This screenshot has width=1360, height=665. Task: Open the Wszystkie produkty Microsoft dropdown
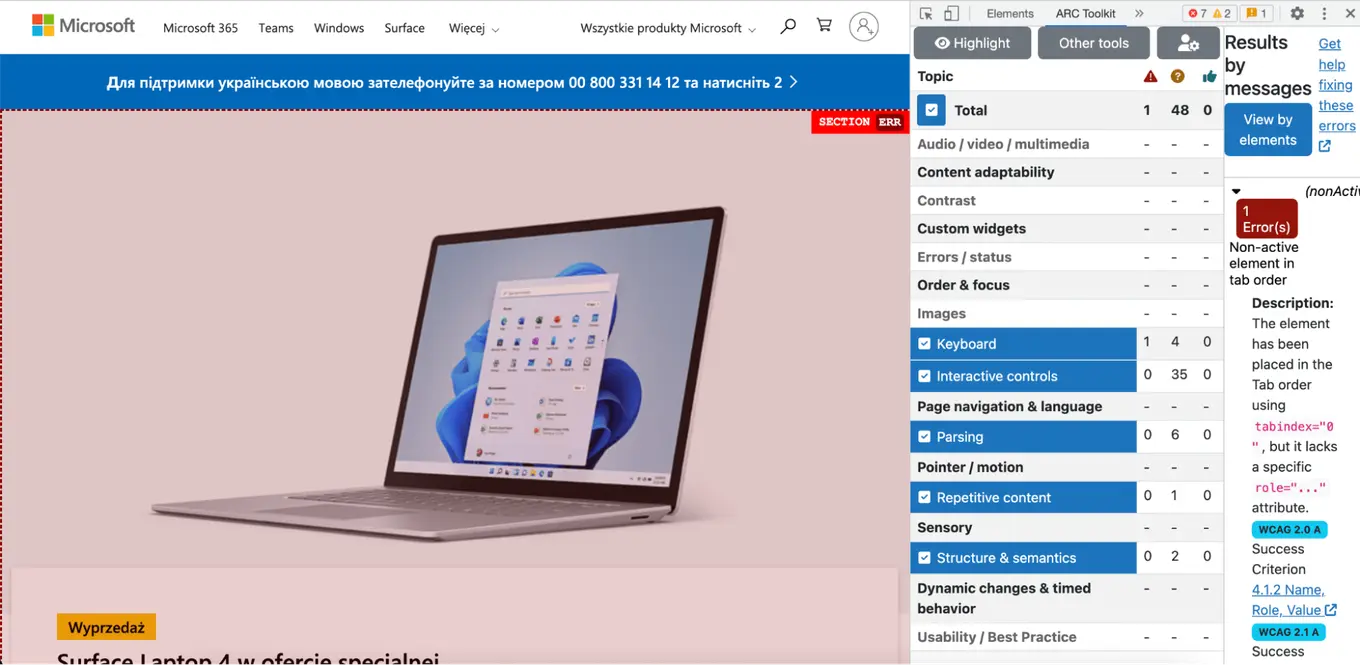click(667, 28)
